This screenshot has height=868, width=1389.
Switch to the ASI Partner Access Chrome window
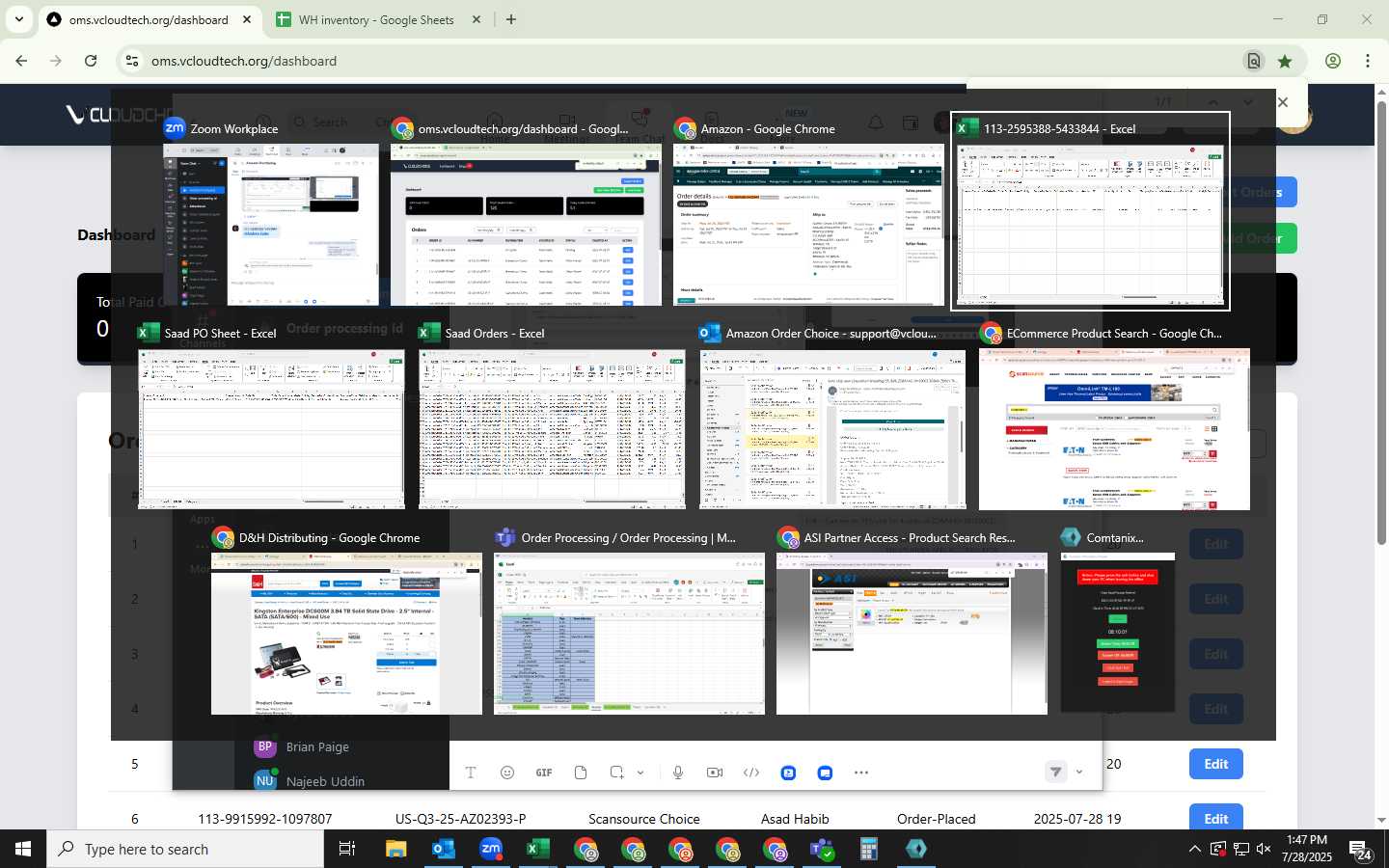coord(912,634)
